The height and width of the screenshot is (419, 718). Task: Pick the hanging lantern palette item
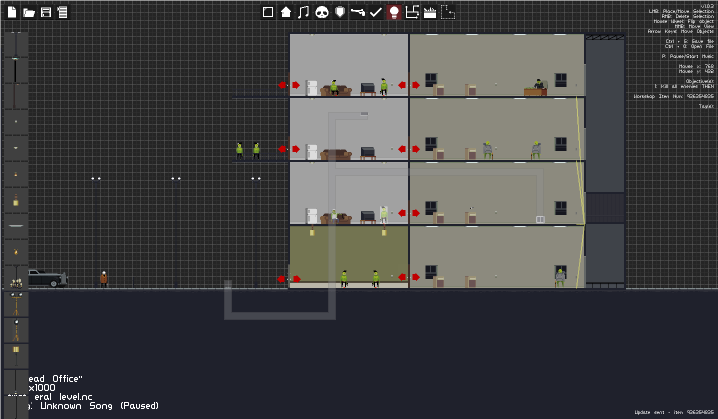[x=16, y=200]
